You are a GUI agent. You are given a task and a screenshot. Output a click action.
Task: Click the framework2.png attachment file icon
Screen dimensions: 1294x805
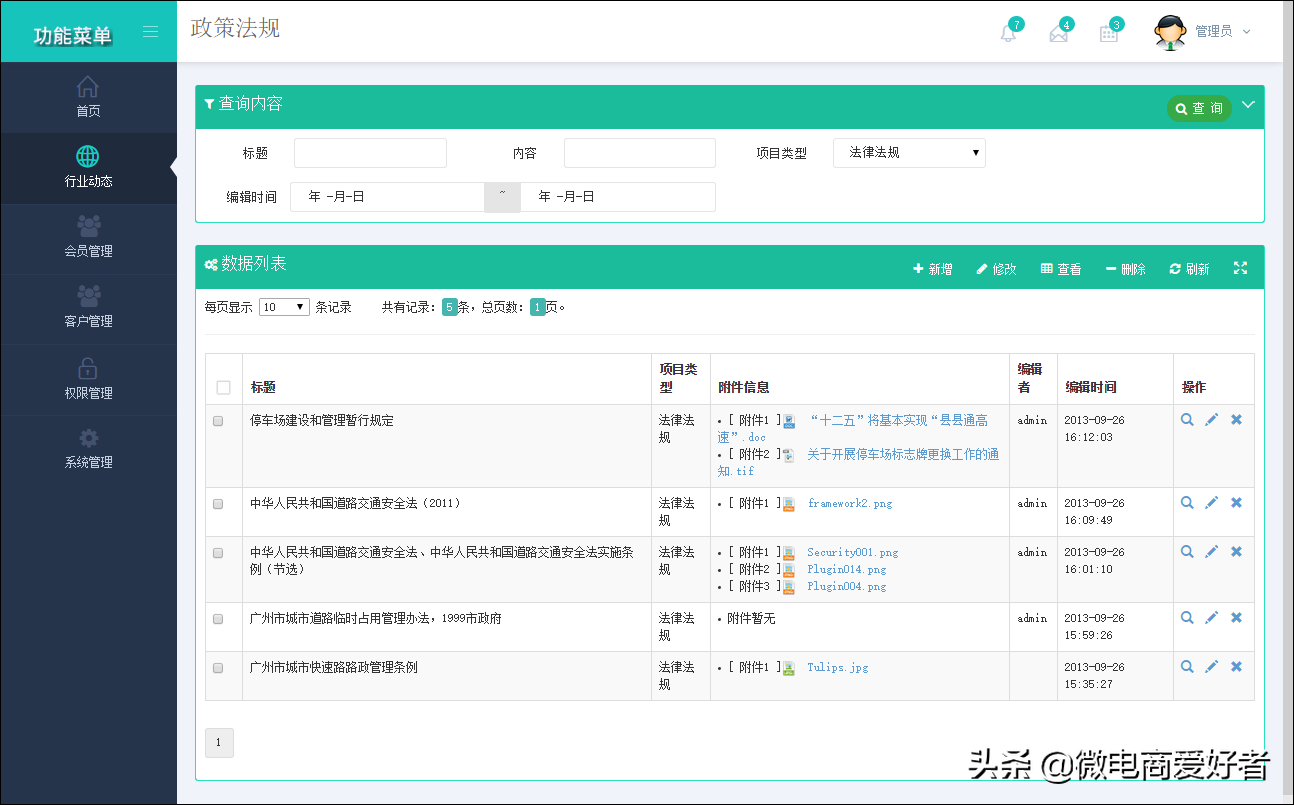pyautogui.click(x=789, y=504)
